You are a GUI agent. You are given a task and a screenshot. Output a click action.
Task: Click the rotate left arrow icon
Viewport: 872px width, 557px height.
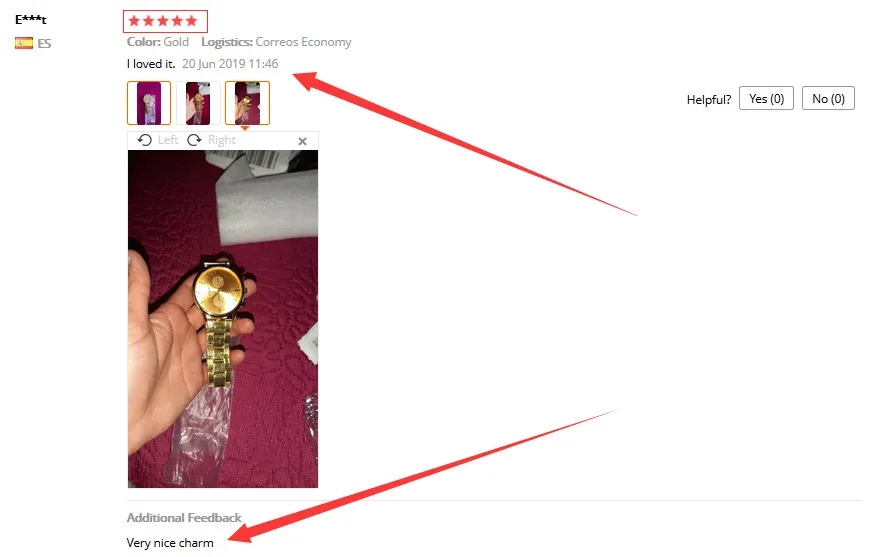point(145,140)
